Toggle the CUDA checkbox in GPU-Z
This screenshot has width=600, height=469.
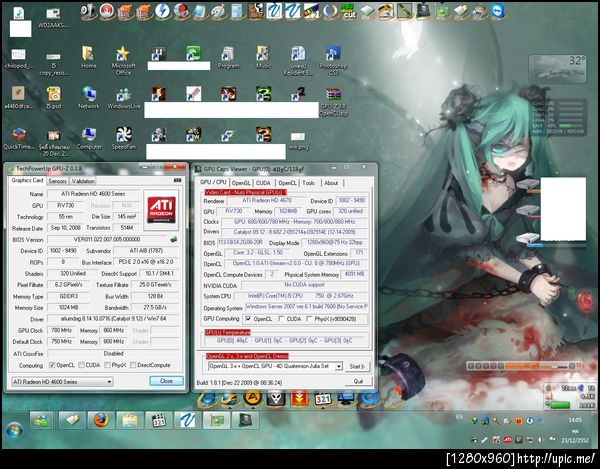point(81,365)
